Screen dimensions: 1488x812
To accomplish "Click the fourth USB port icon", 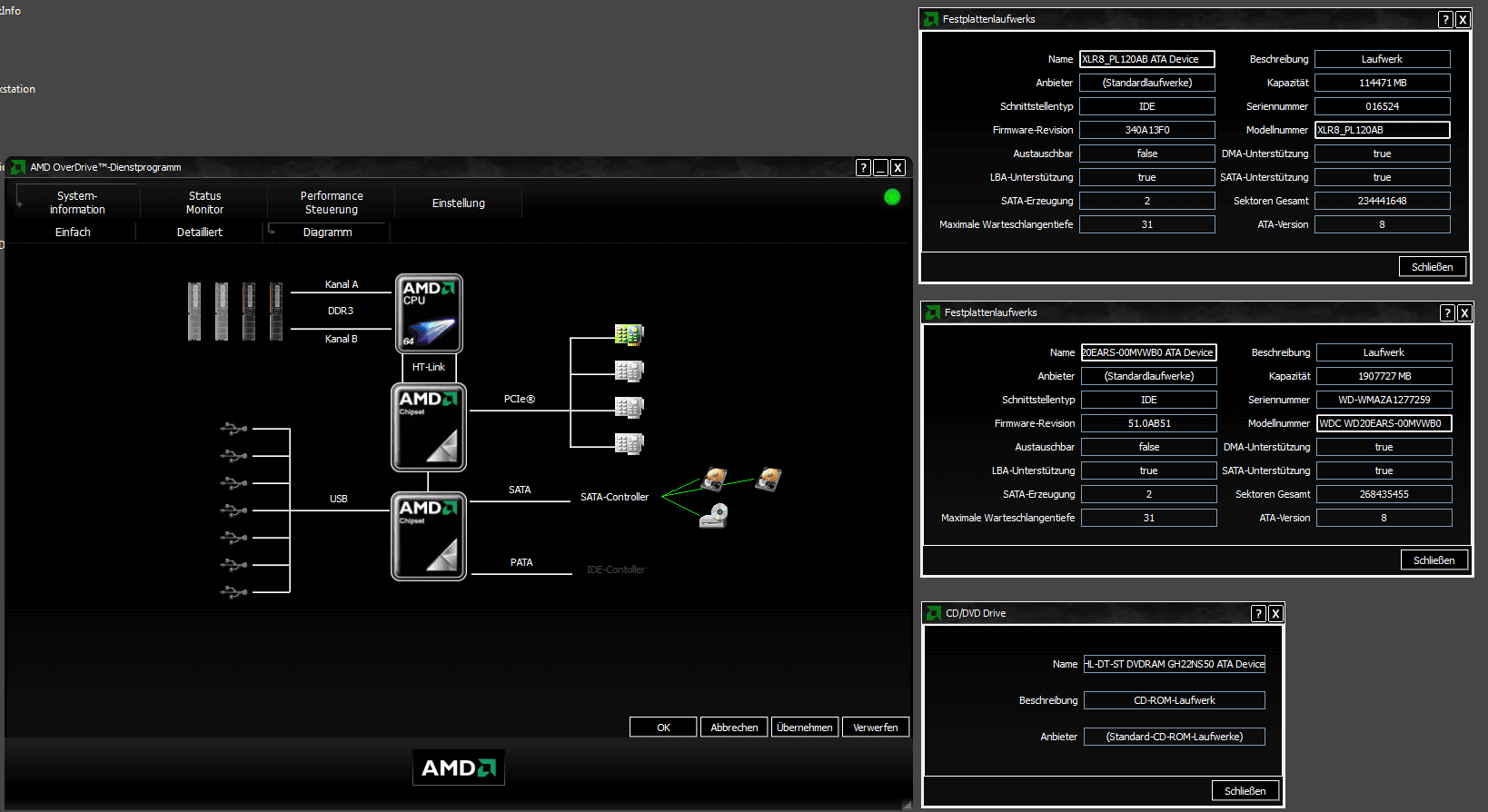I will click(x=234, y=510).
